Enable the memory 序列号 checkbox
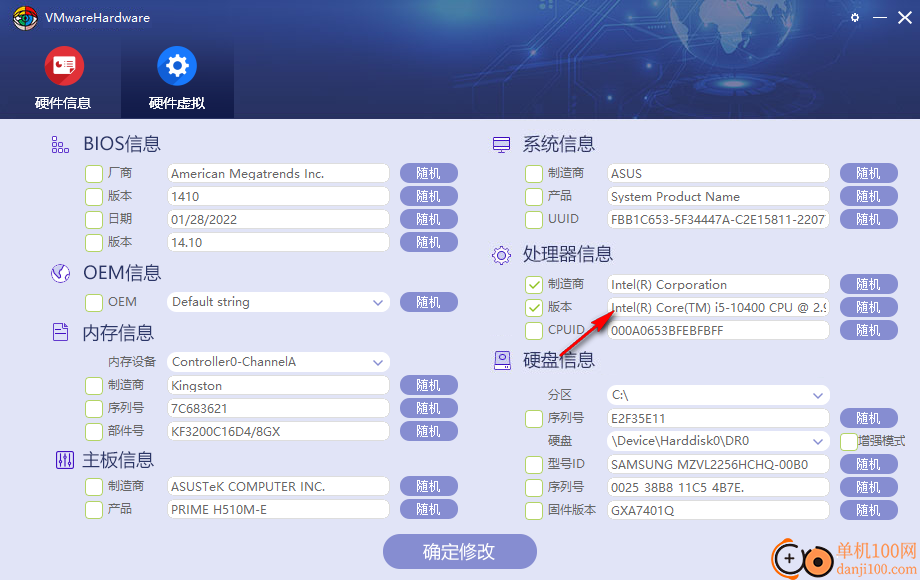Image resolution: width=920 pixels, height=580 pixels. point(94,408)
